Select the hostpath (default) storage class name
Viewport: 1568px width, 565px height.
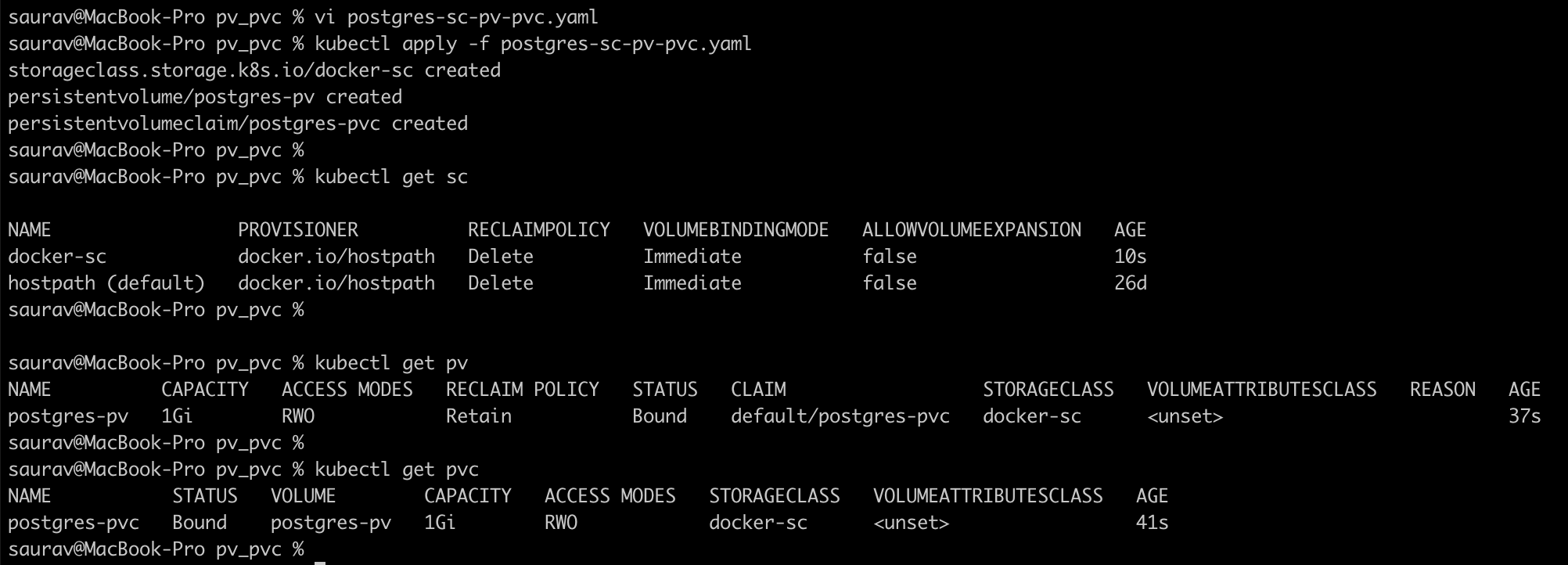[x=106, y=283]
